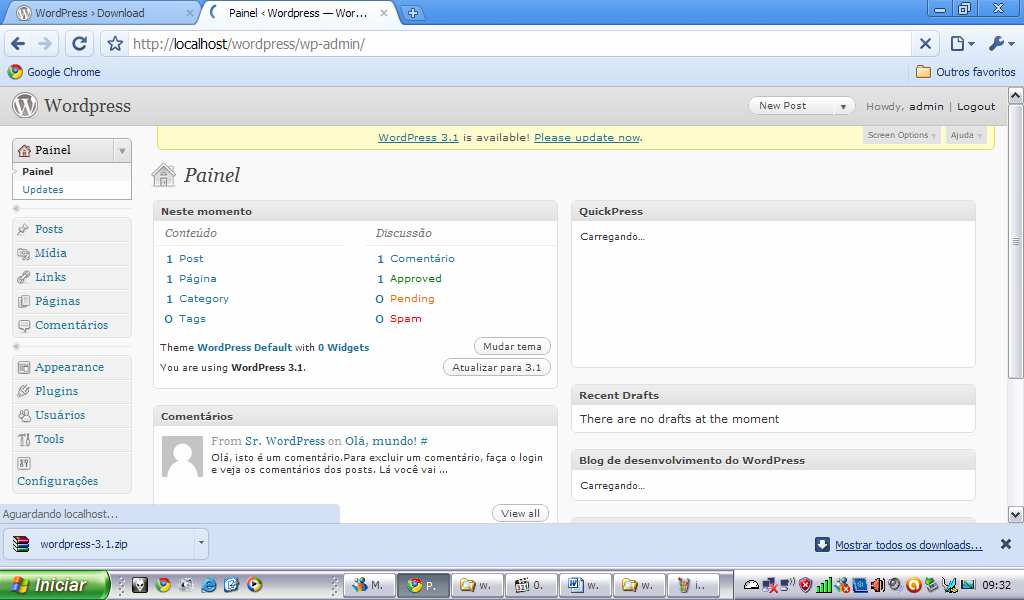Open the admin profile link
Screen dimensions: 1024x600
pyautogui.click(x=926, y=106)
